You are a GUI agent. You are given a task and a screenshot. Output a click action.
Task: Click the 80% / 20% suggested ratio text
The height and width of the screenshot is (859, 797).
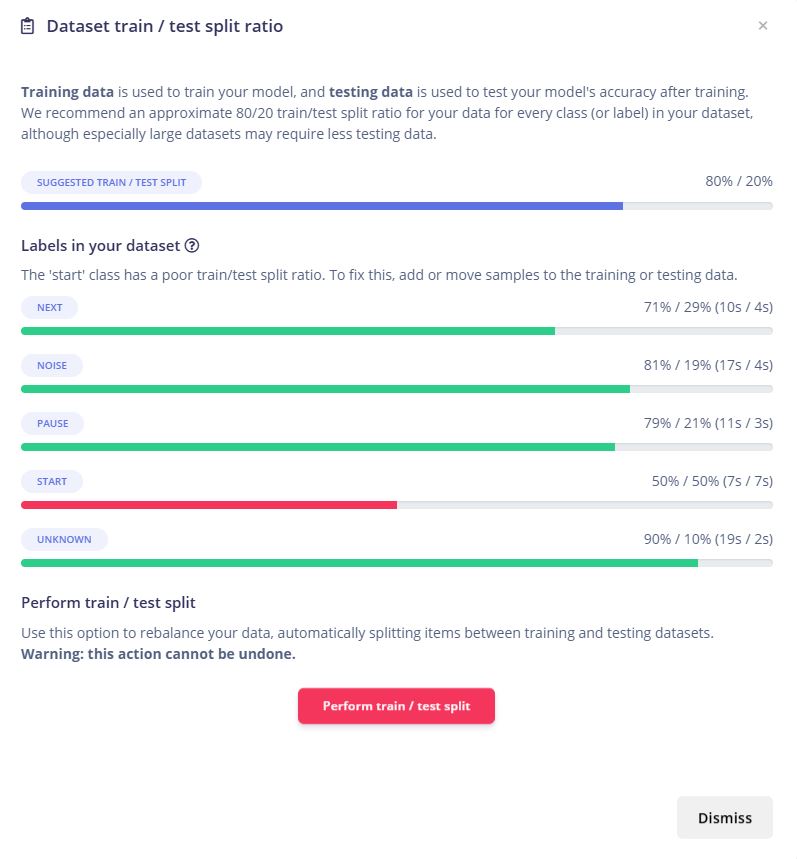coord(738,181)
